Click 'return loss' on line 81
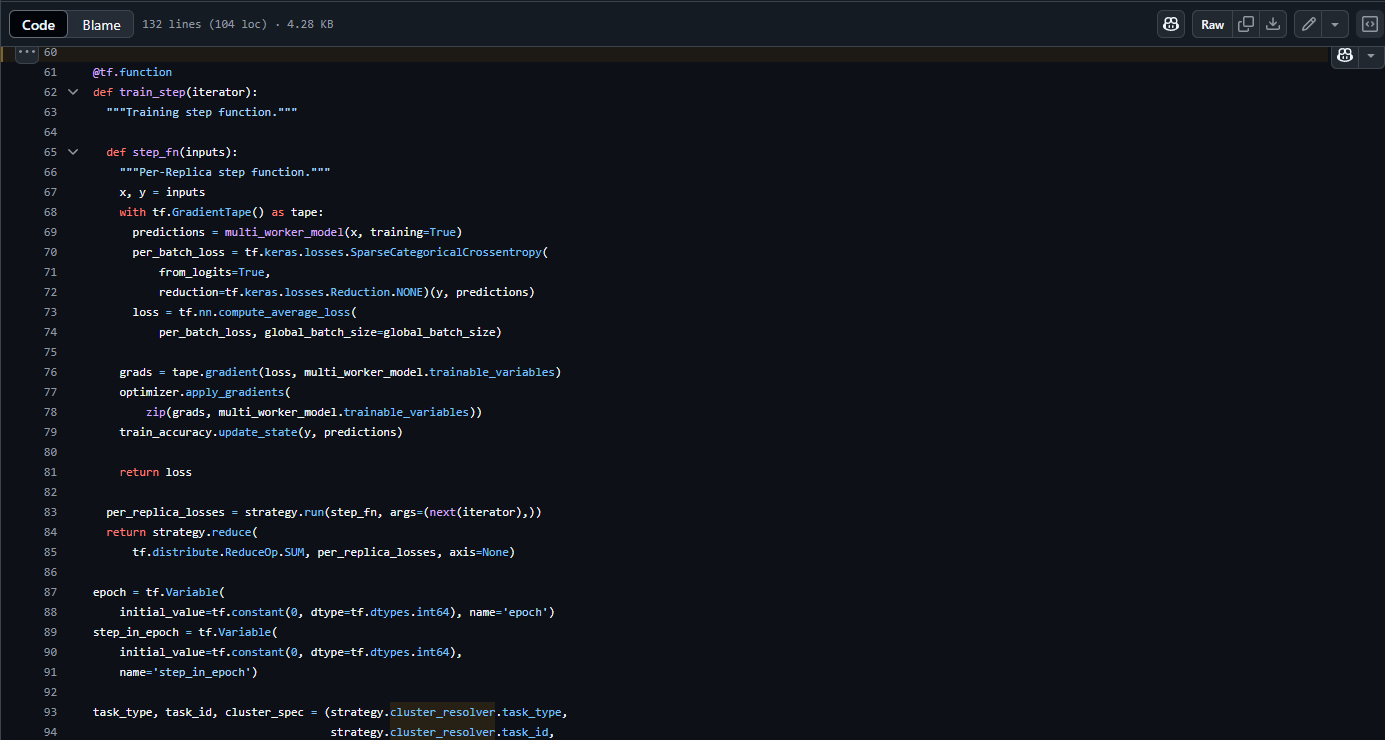The image size is (1385, 740). tap(155, 472)
